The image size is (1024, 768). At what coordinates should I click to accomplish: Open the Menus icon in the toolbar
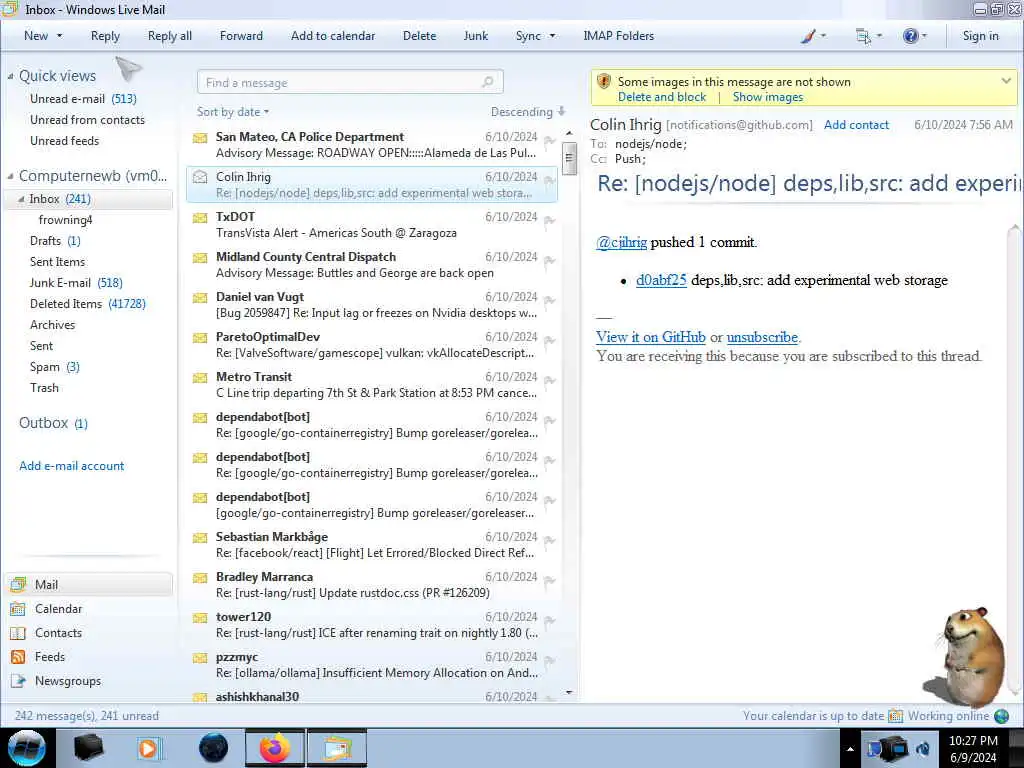point(863,36)
